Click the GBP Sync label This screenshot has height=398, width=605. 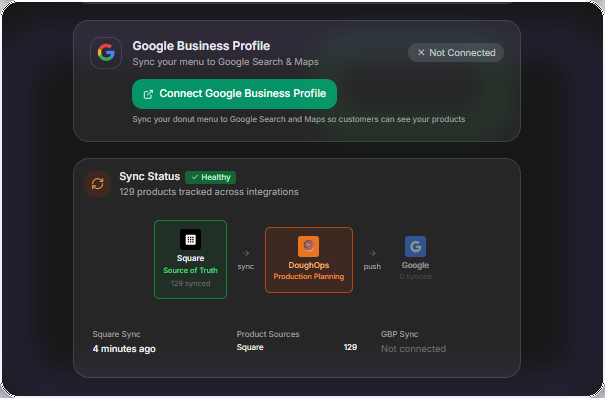[399, 334]
